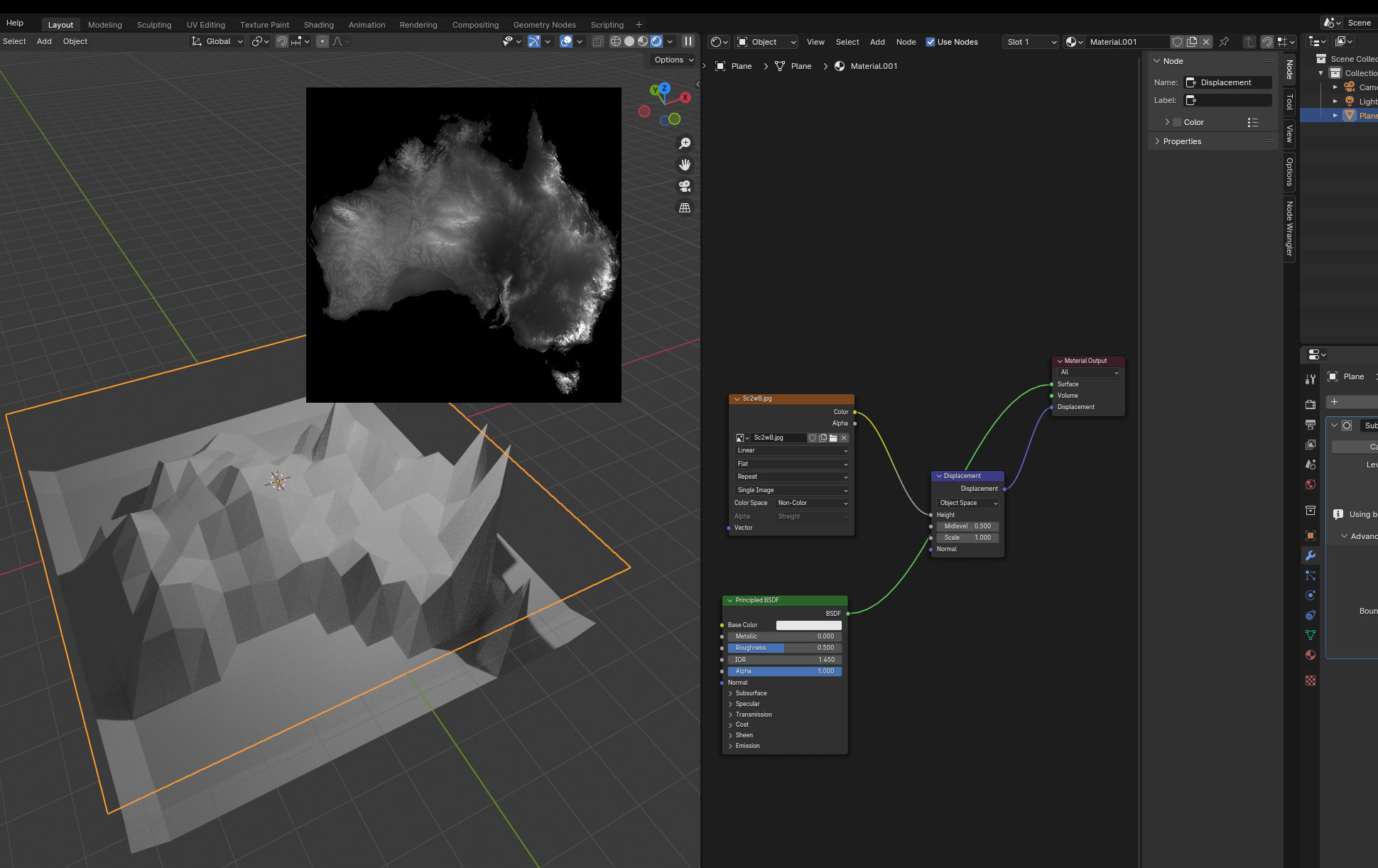The height and width of the screenshot is (868, 1378).
Task: Open Output properties tab icon
Action: point(1311,425)
